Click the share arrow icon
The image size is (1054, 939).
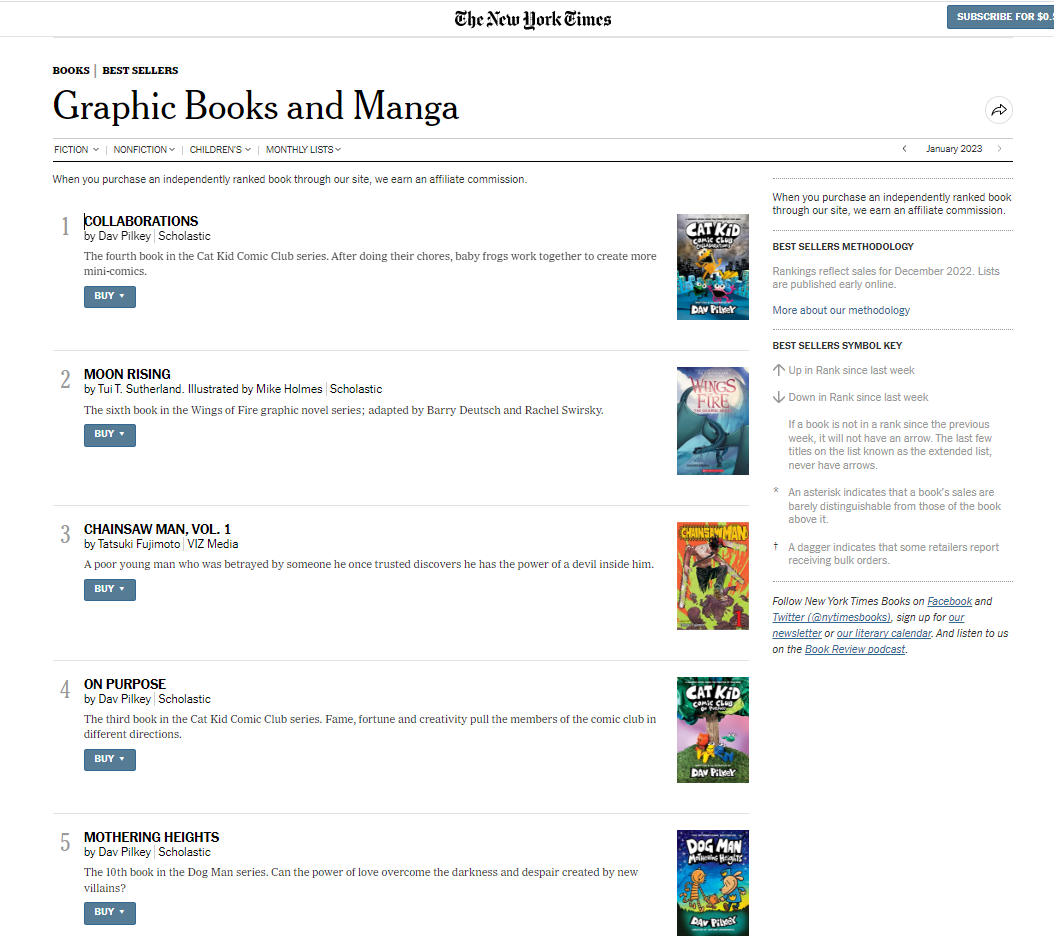[999, 110]
